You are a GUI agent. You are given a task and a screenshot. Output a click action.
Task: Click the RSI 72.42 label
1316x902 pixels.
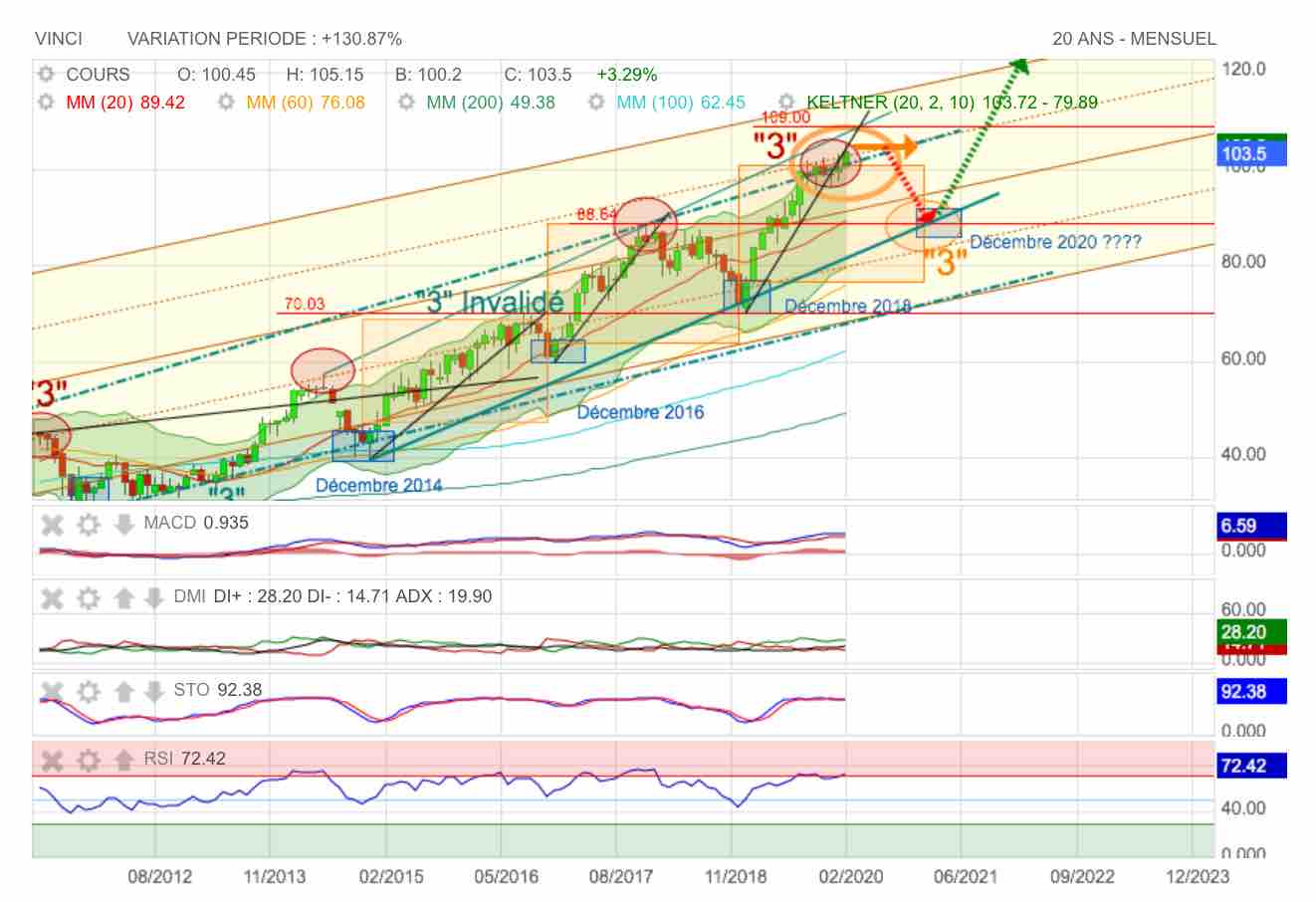tap(184, 759)
